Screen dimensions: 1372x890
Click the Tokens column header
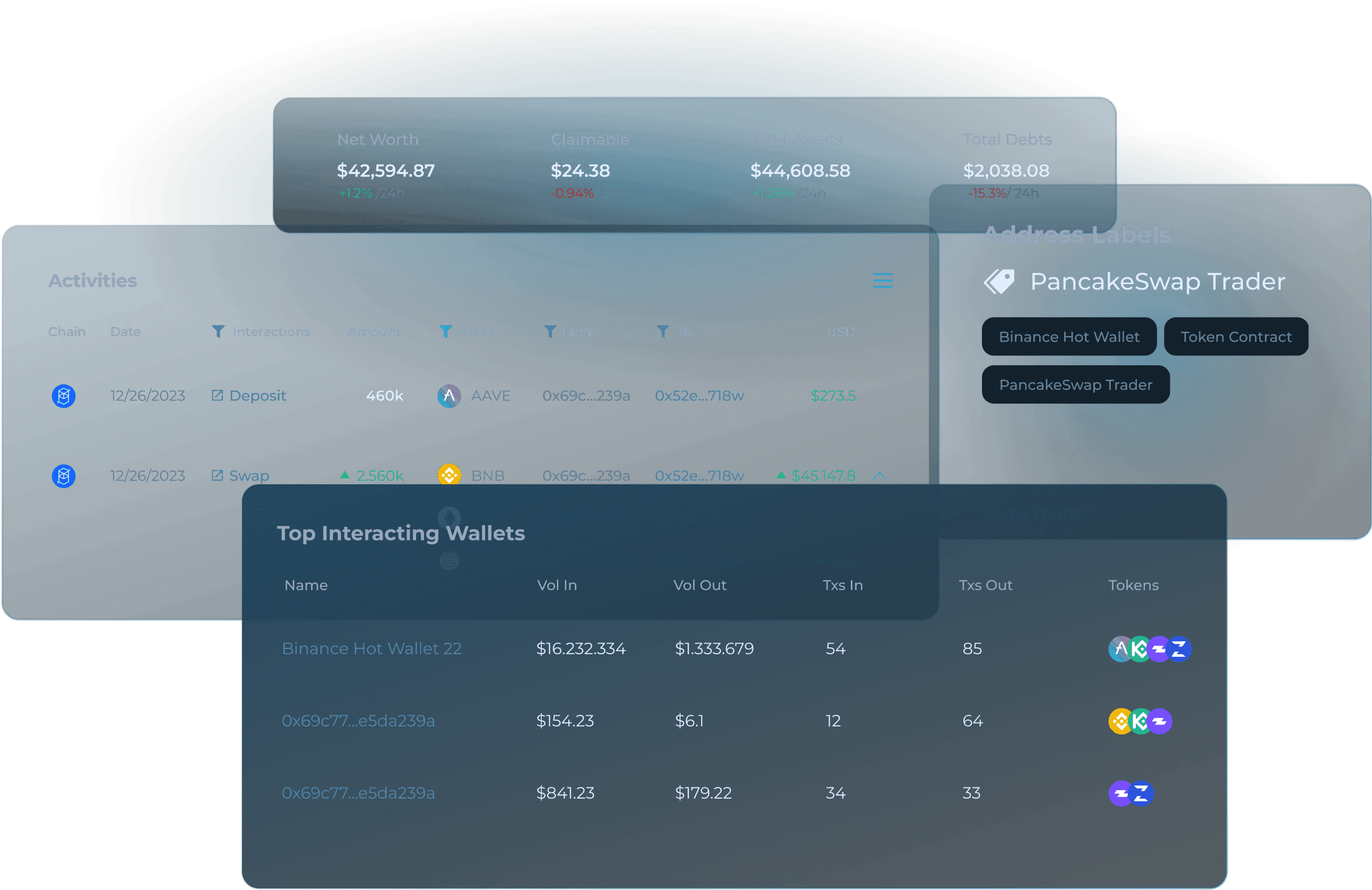point(1133,585)
